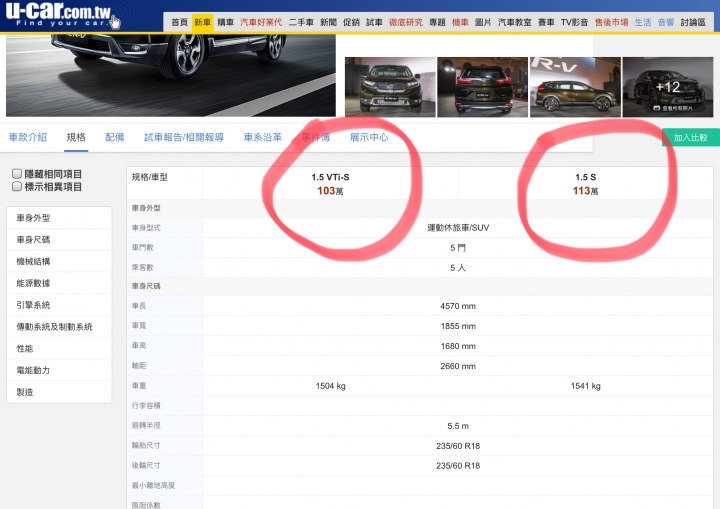Jump to 電能動力 in the sidebar

(59, 370)
